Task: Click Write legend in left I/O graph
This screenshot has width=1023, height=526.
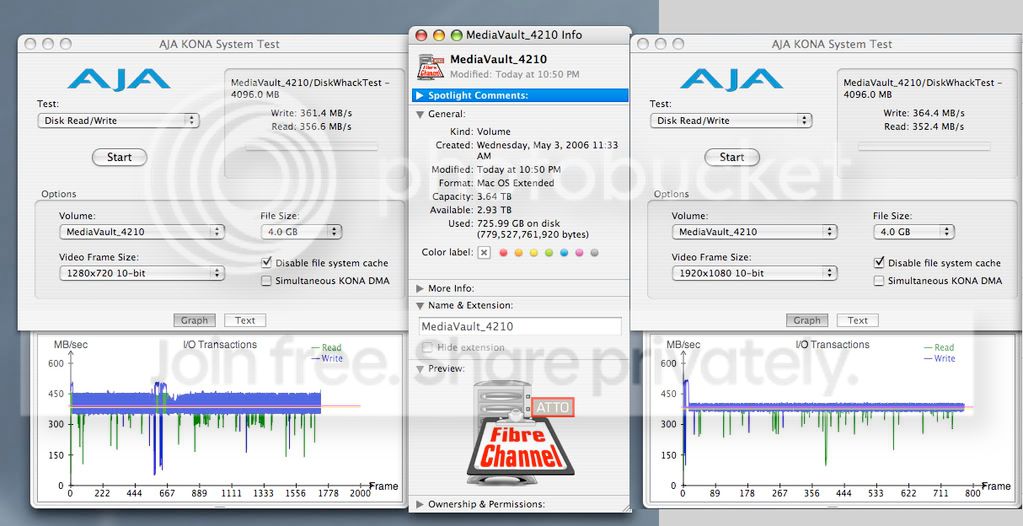Action: click(x=327, y=358)
